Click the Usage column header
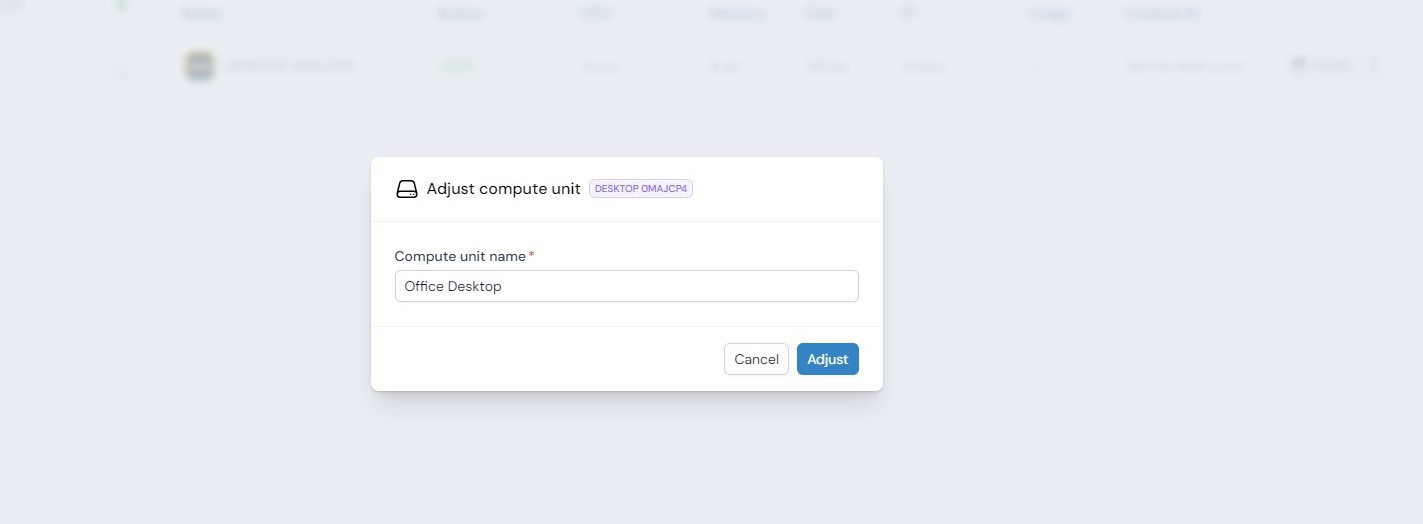Image resolution: width=1423 pixels, height=524 pixels. tap(1049, 14)
